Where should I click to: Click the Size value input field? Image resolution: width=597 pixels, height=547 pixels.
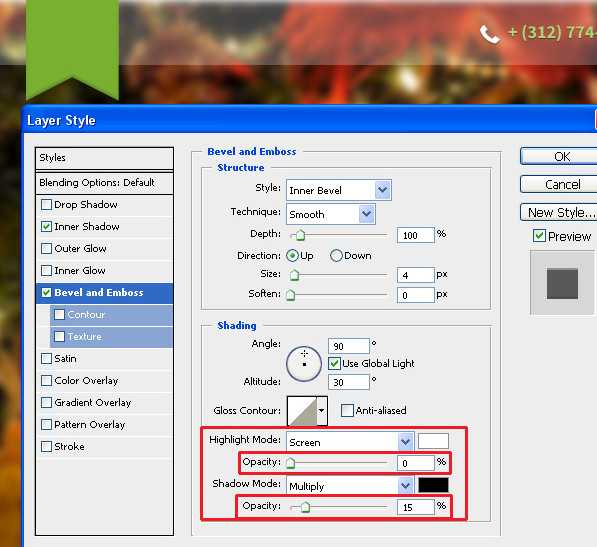click(x=415, y=275)
